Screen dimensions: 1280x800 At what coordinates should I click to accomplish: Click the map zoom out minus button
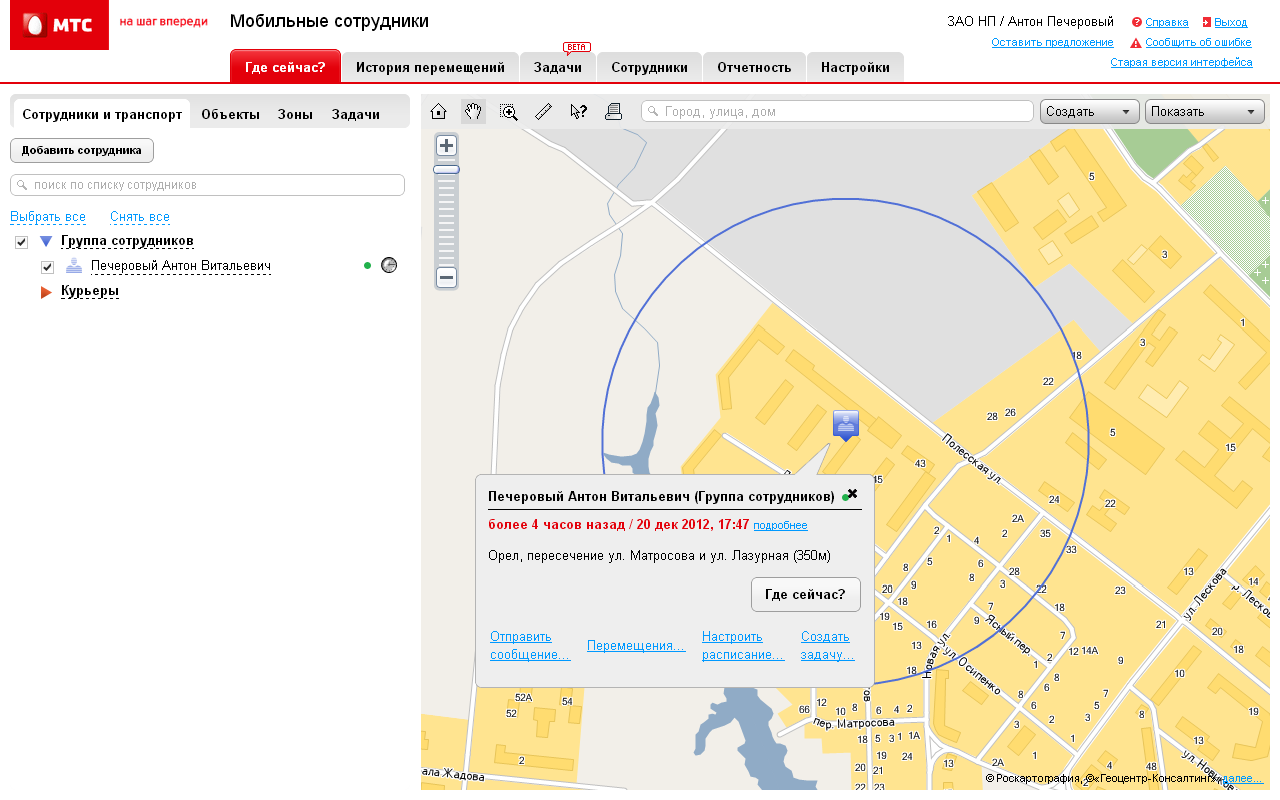(x=446, y=278)
